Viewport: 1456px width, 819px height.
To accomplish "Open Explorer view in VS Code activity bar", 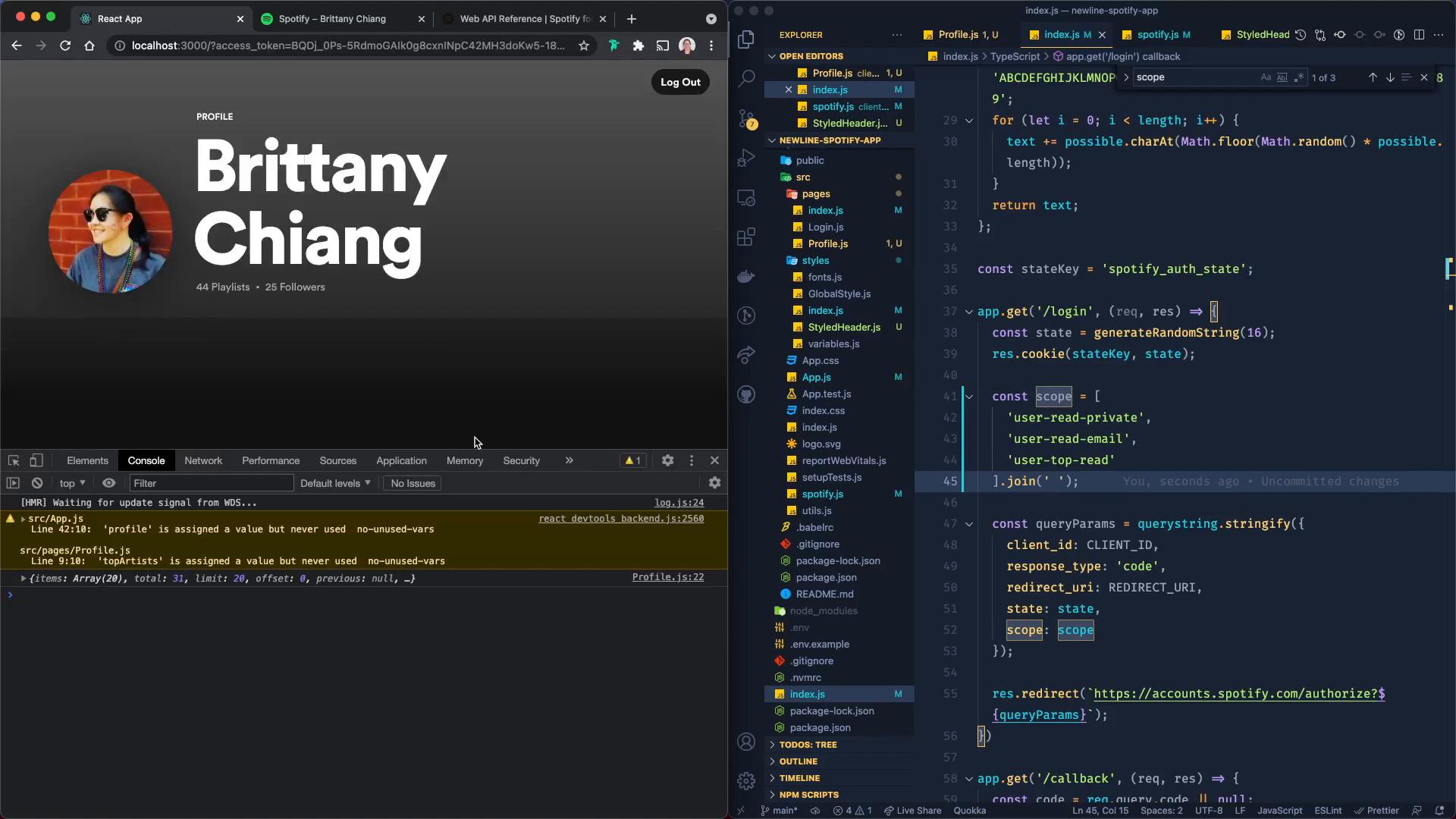I will (746, 39).
